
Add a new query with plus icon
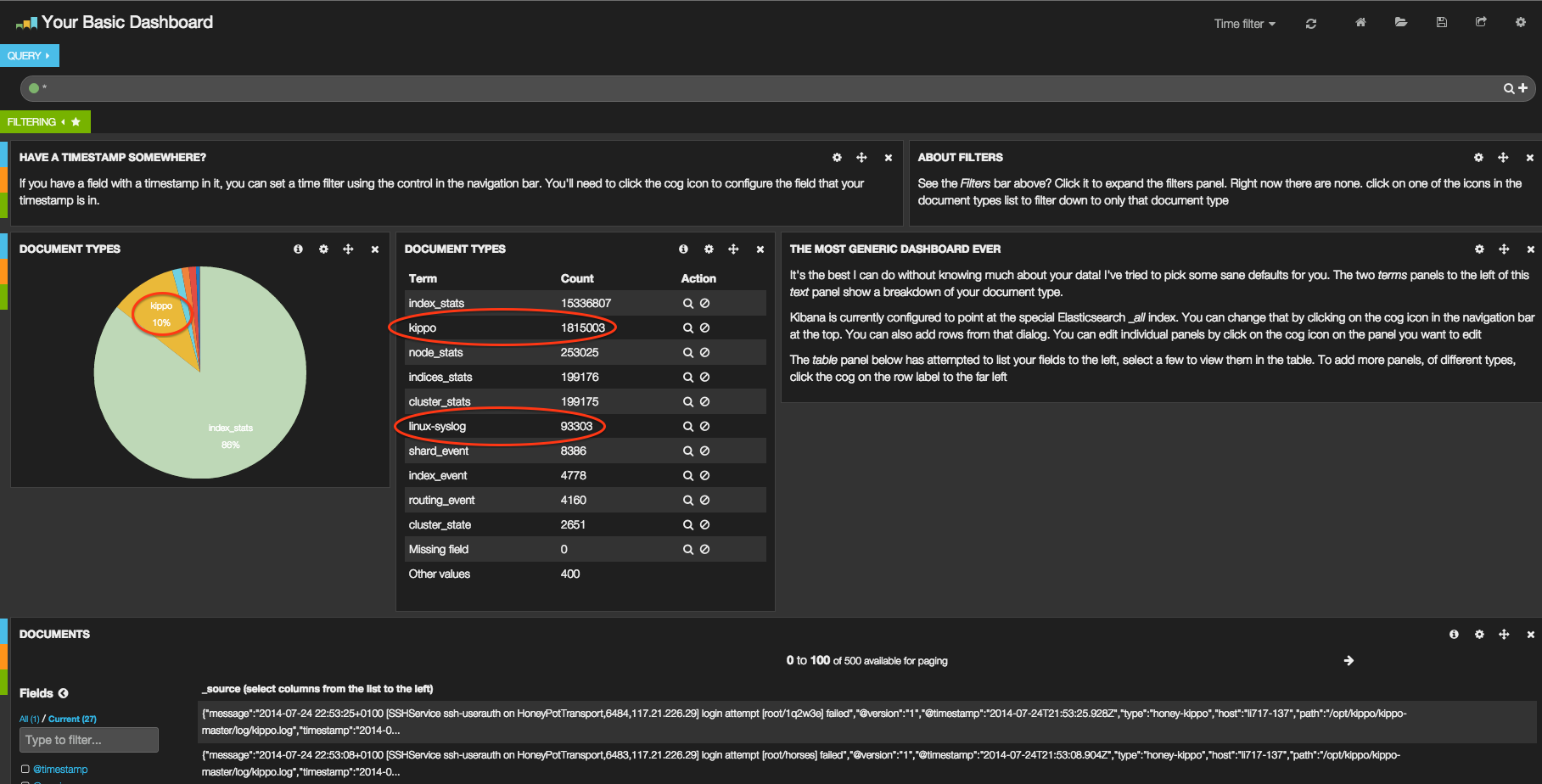1522,88
